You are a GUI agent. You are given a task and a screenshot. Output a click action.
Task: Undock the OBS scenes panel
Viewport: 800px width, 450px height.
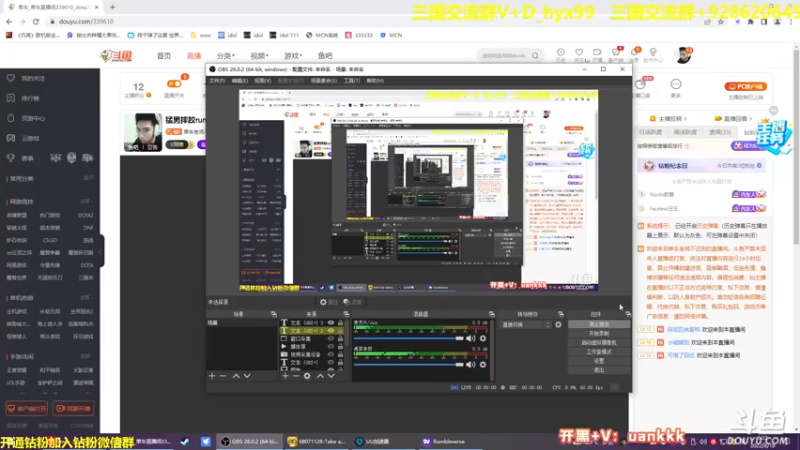[x=273, y=314]
